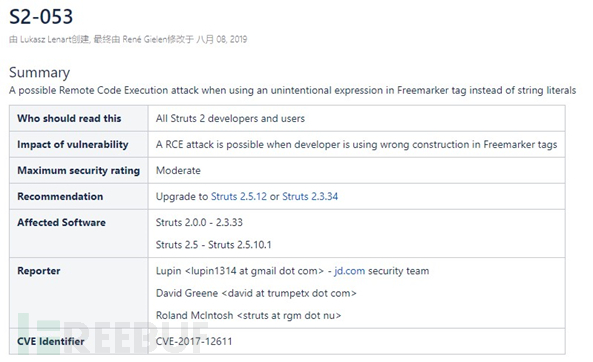The height and width of the screenshot is (362, 593).
Task: Select 'Maximum security rating' label
Action: 78,171
